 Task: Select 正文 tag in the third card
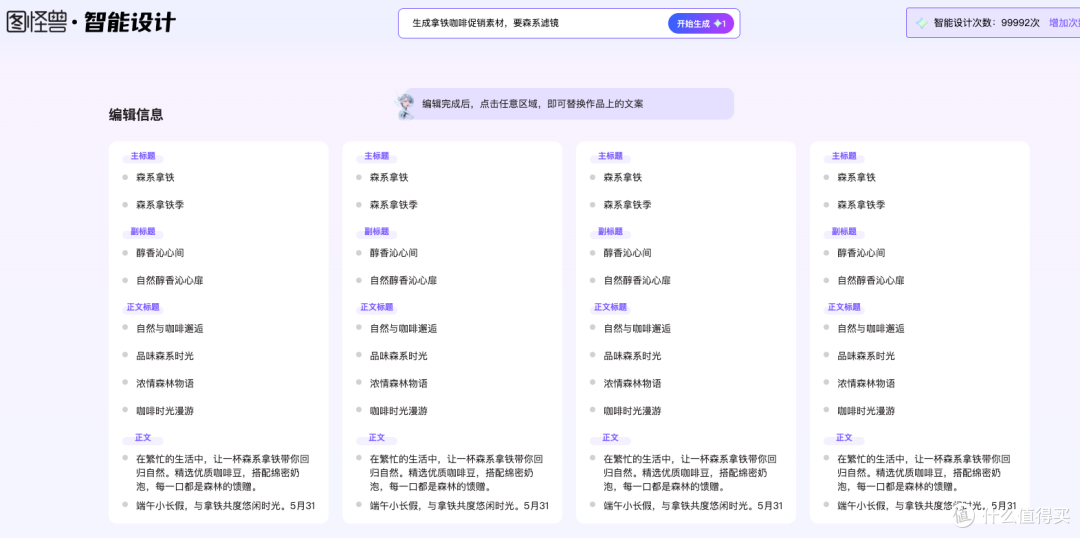[x=610, y=438]
